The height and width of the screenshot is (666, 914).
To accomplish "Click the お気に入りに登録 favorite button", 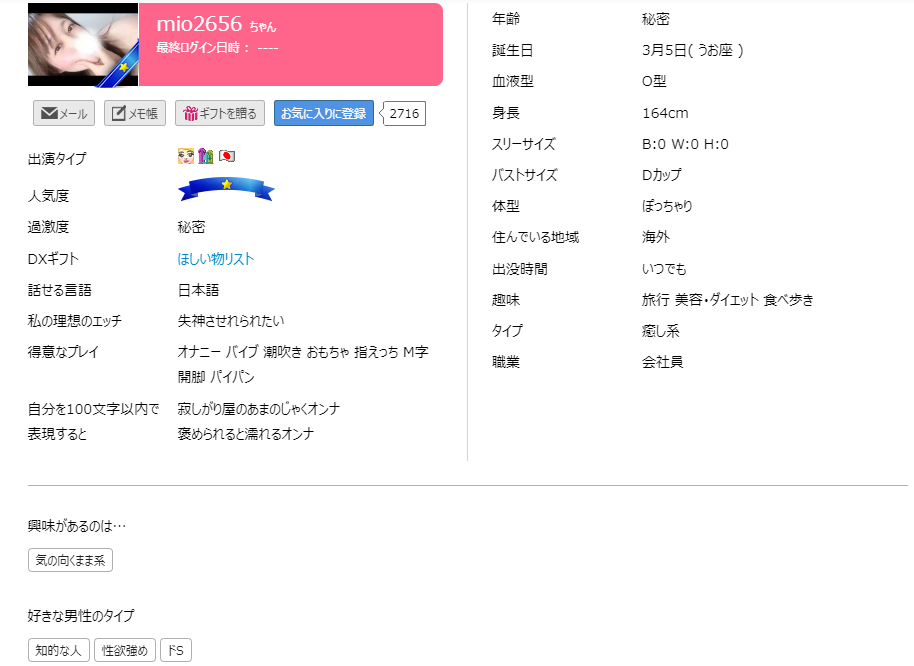I will pos(322,113).
